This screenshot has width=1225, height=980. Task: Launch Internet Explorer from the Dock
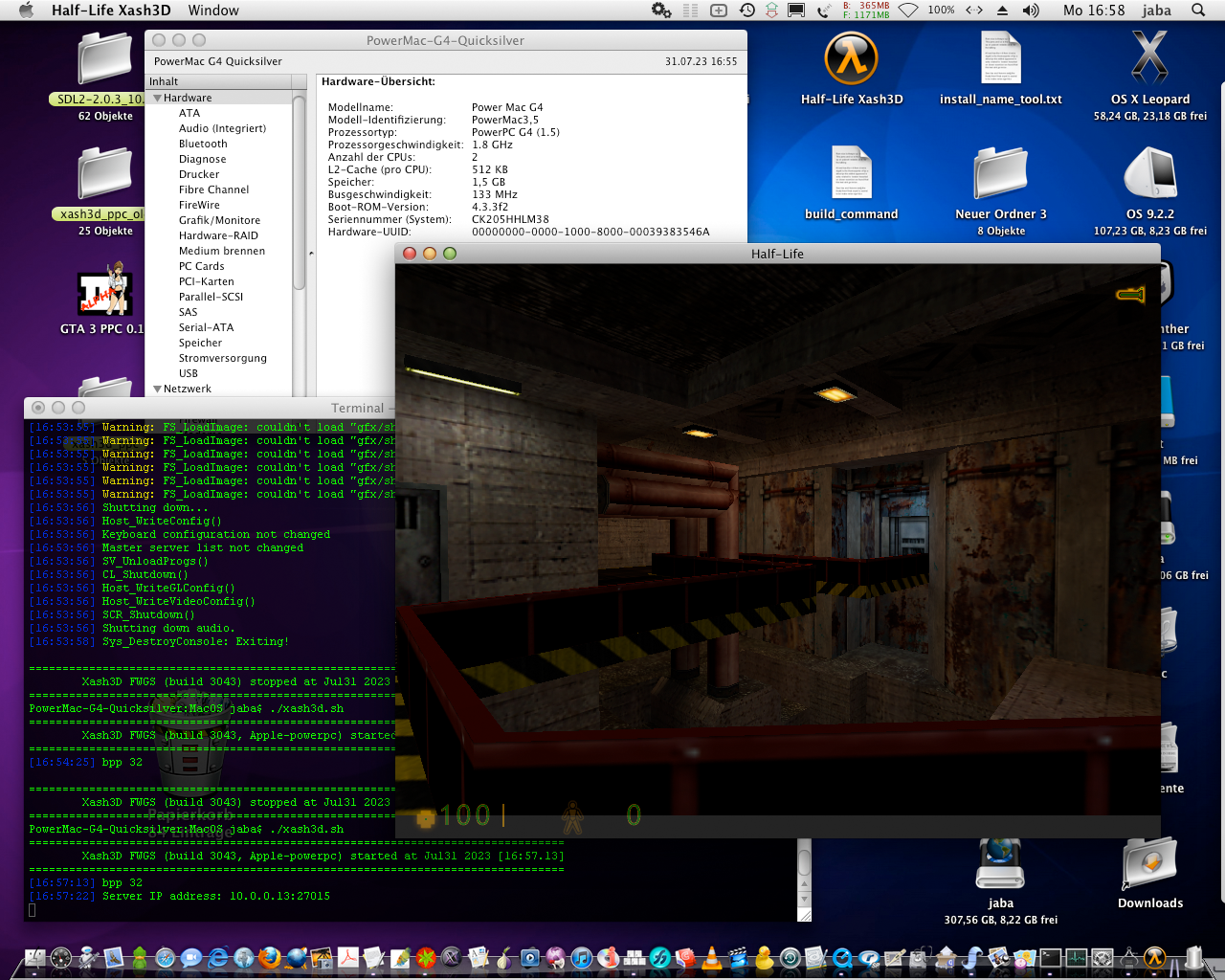coord(218,958)
